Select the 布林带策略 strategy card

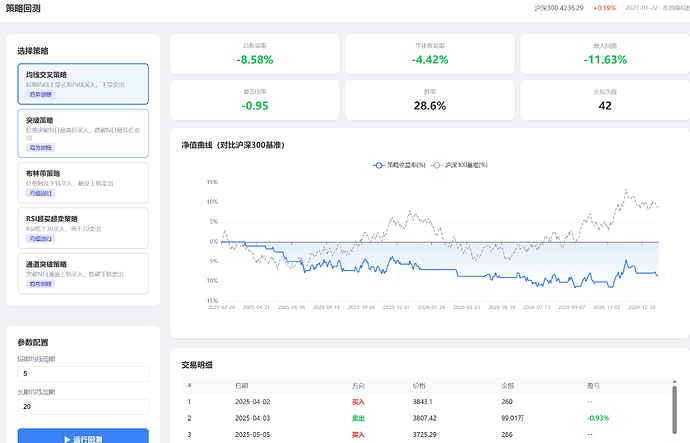tap(83, 183)
